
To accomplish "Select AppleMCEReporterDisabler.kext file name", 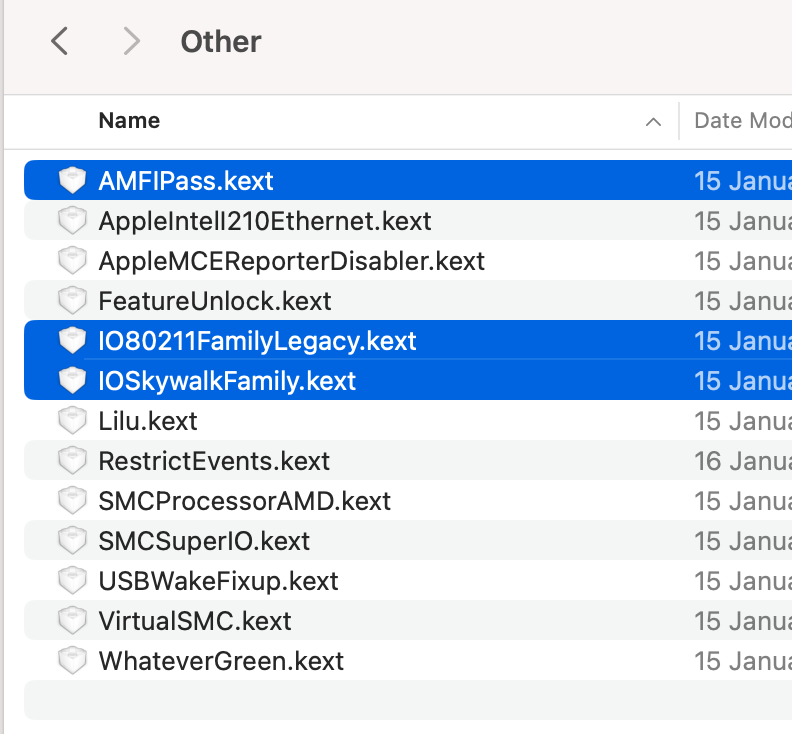I will [x=291, y=261].
